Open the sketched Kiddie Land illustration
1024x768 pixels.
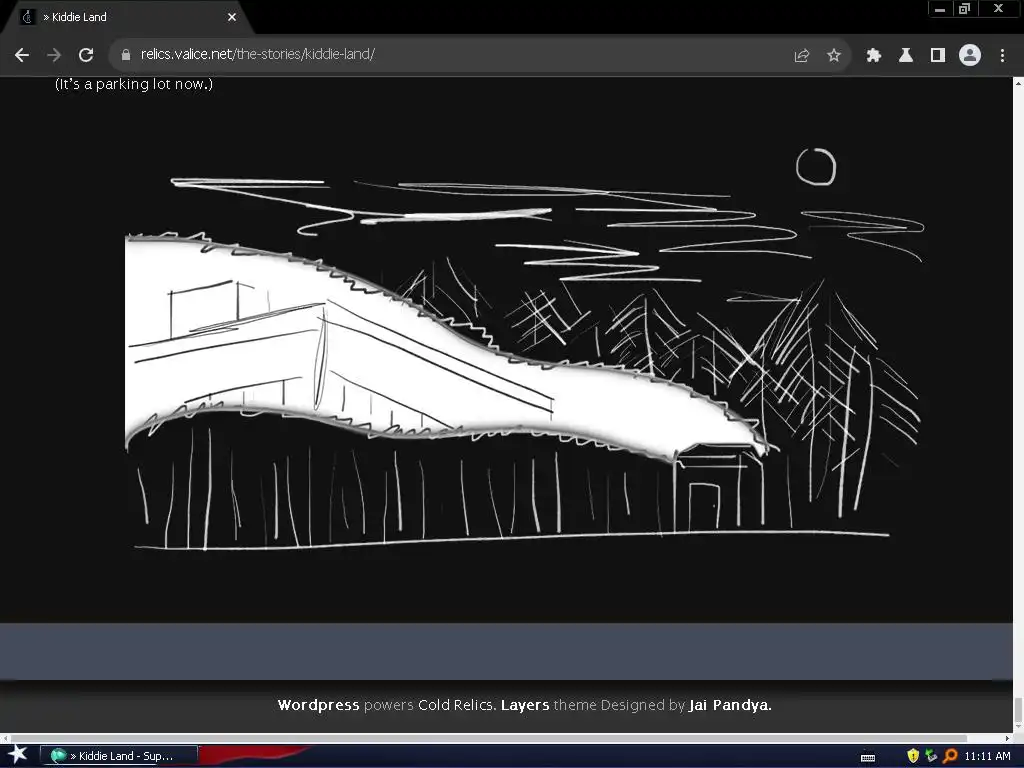tap(526, 349)
